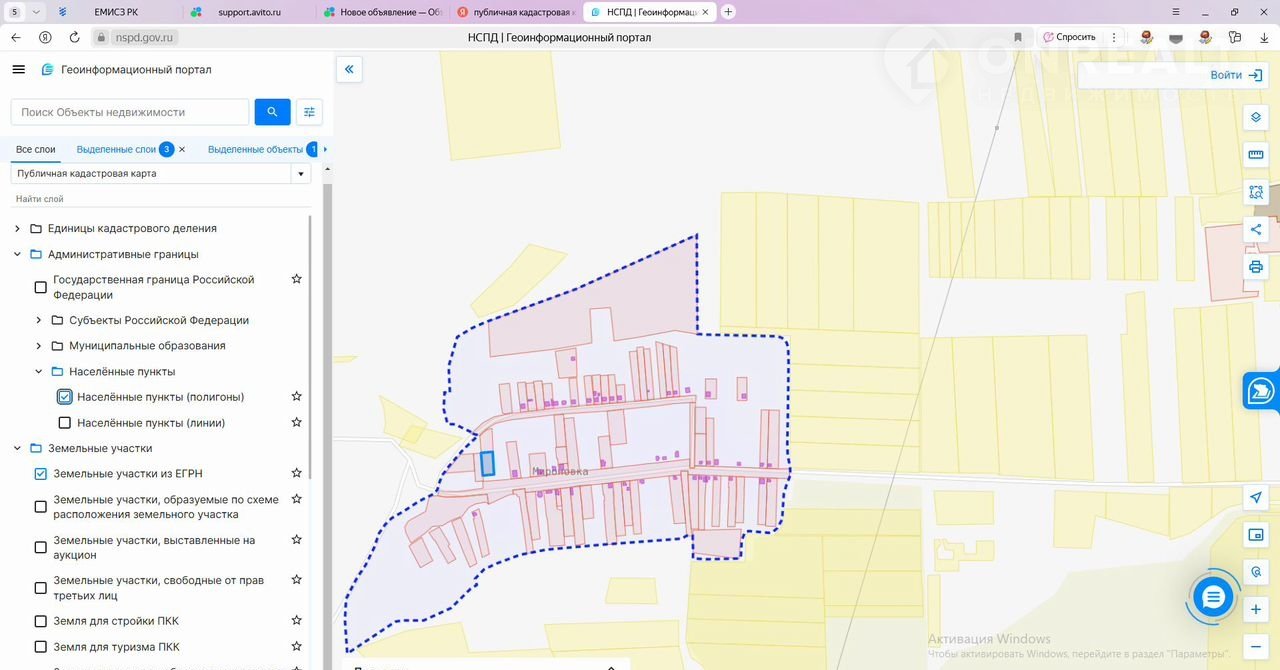Screen dimensions: 1280x670
Task: Switch to 'Выделенные слои' tab
Action: pos(116,150)
